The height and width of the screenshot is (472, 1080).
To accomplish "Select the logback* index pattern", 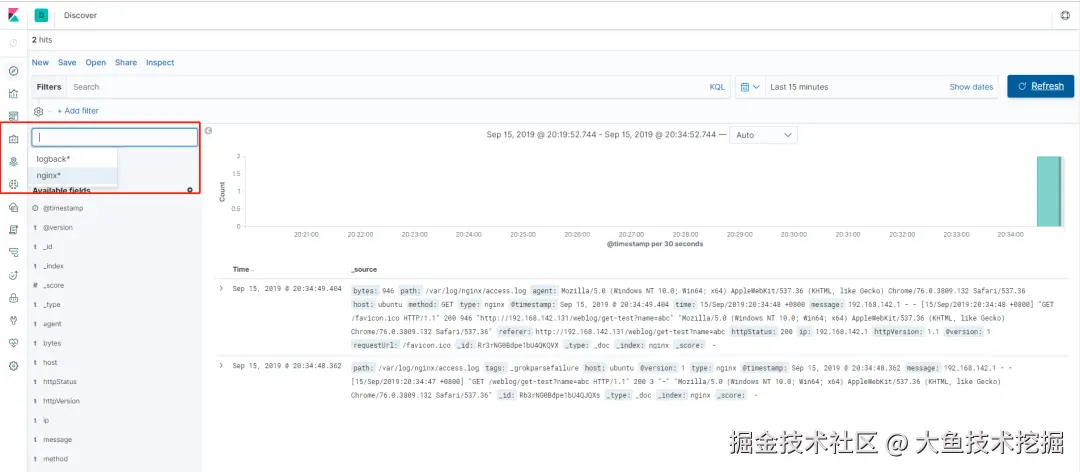I will tap(72, 158).
